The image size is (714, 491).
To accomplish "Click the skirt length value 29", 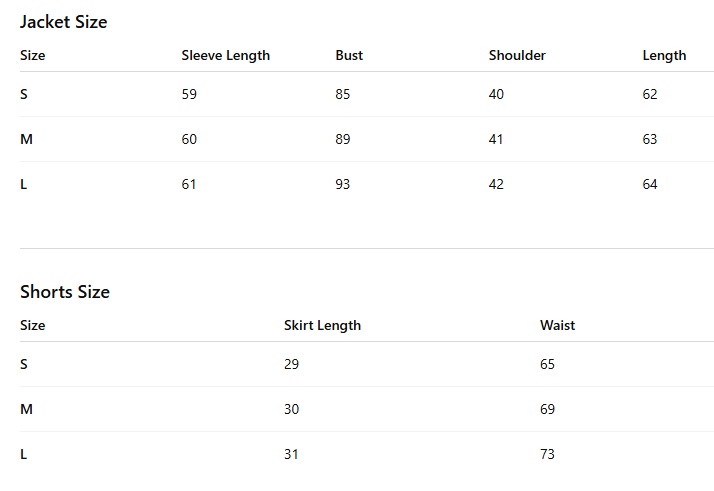I will click(291, 364).
